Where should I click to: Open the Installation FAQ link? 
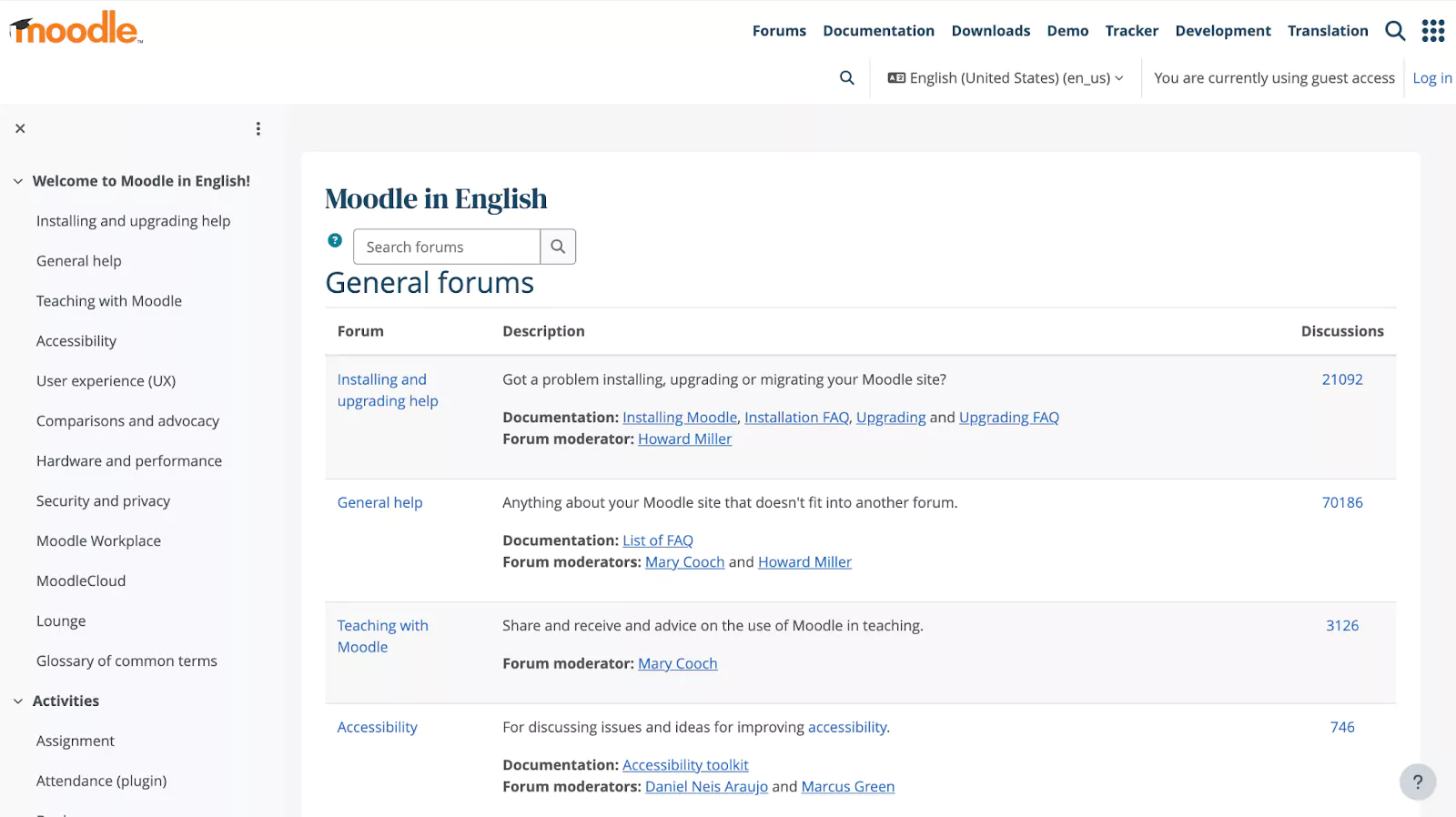[796, 418]
